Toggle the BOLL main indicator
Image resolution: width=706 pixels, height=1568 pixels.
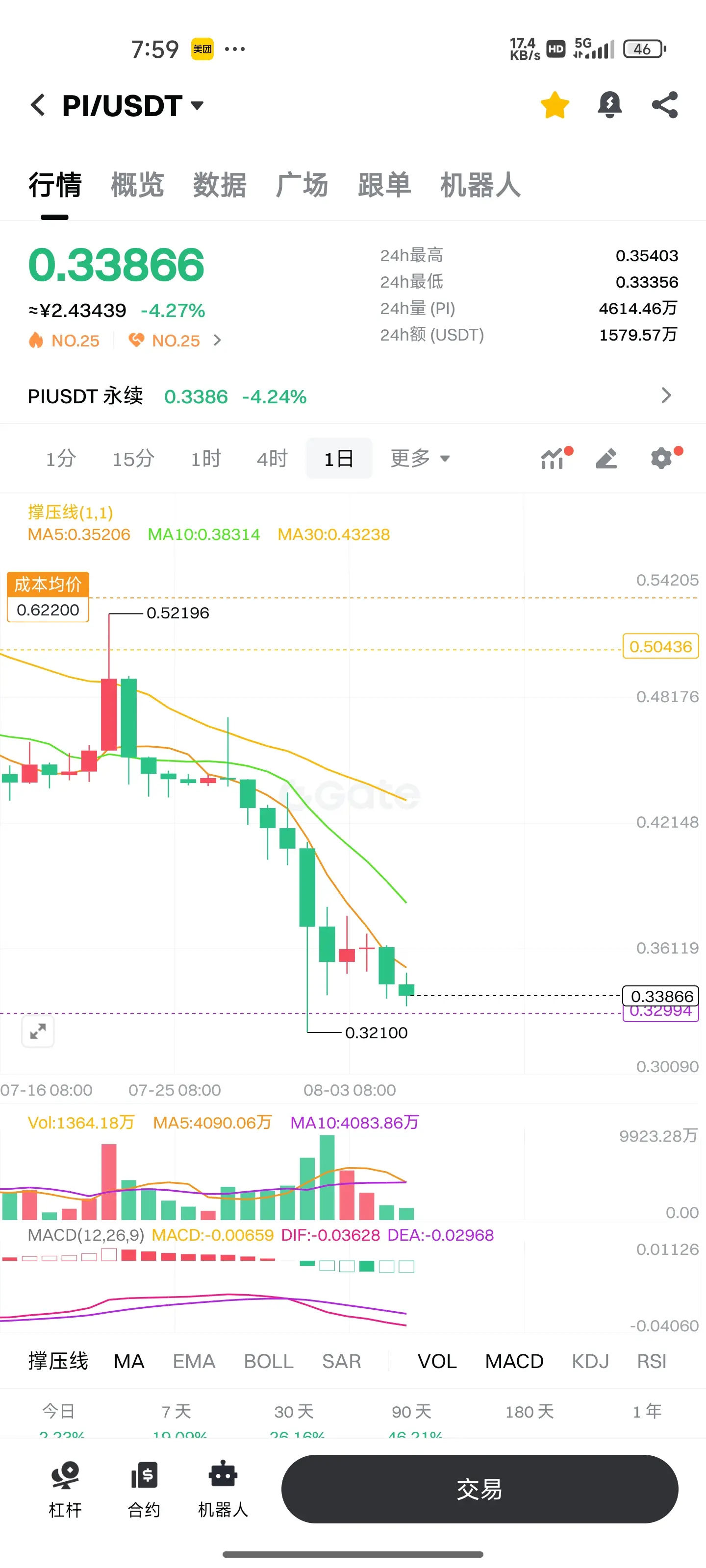tap(269, 1362)
